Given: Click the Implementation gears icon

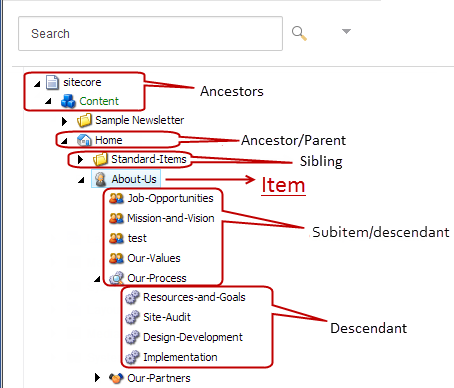Looking at the screenshot, I should (x=132, y=357).
